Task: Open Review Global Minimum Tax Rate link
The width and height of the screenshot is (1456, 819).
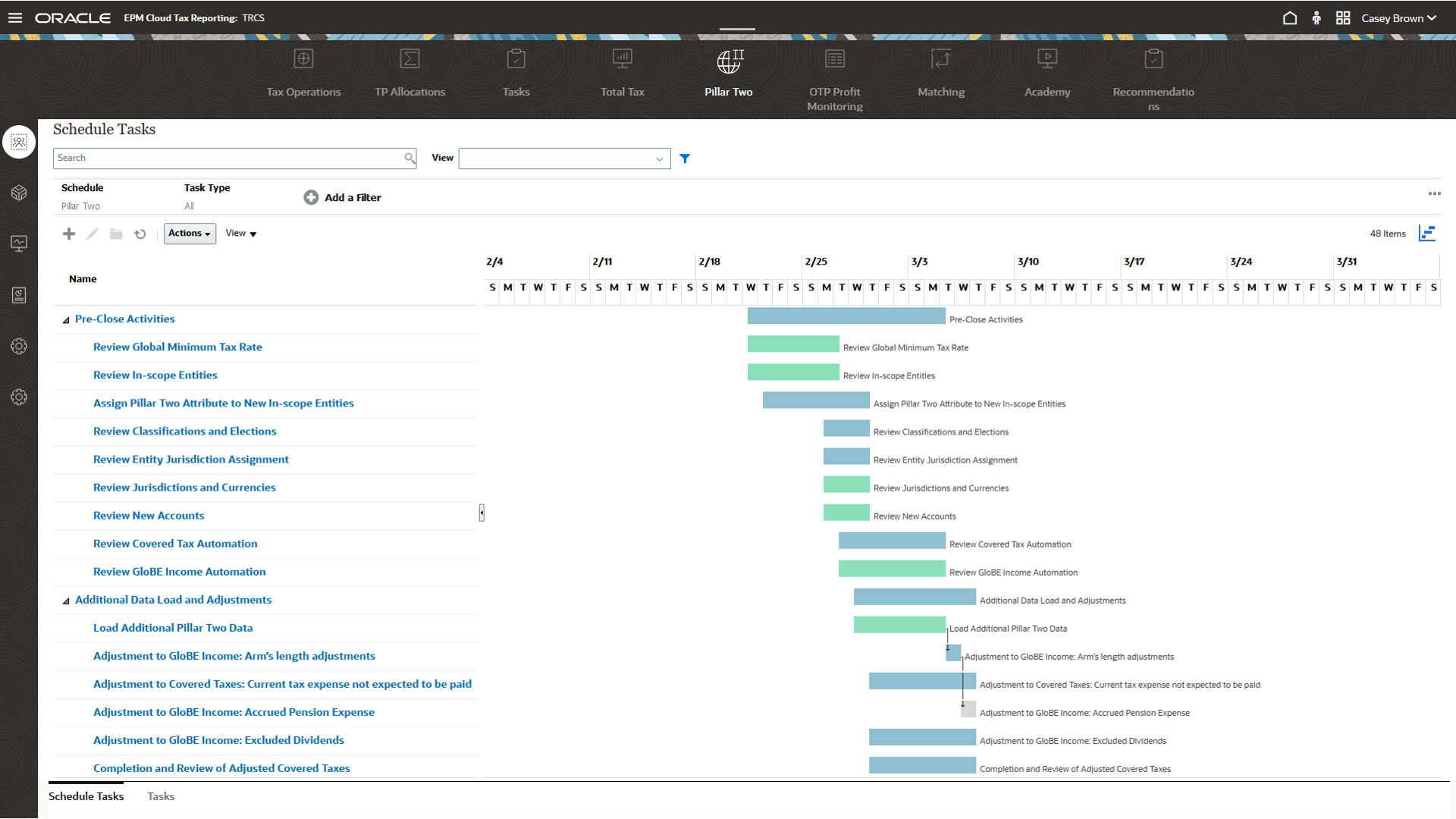Action: tap(177, 347)
